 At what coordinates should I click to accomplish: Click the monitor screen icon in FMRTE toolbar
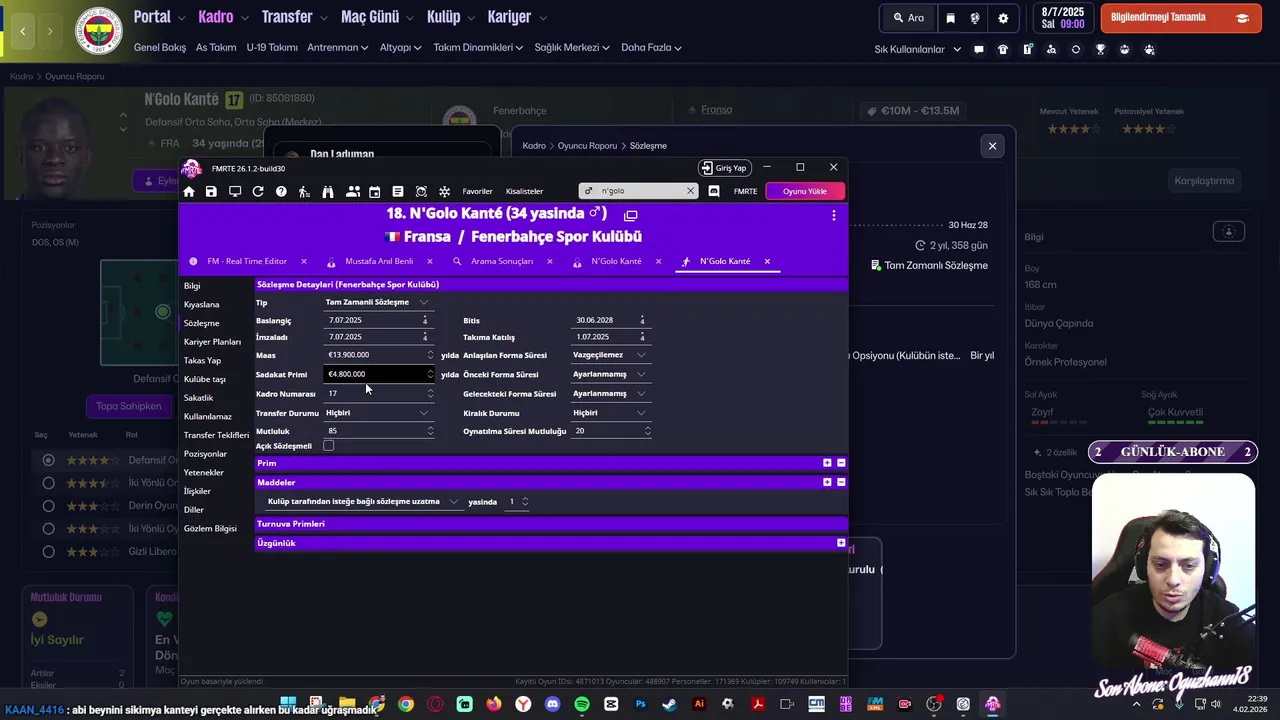(x=235, y=191)
